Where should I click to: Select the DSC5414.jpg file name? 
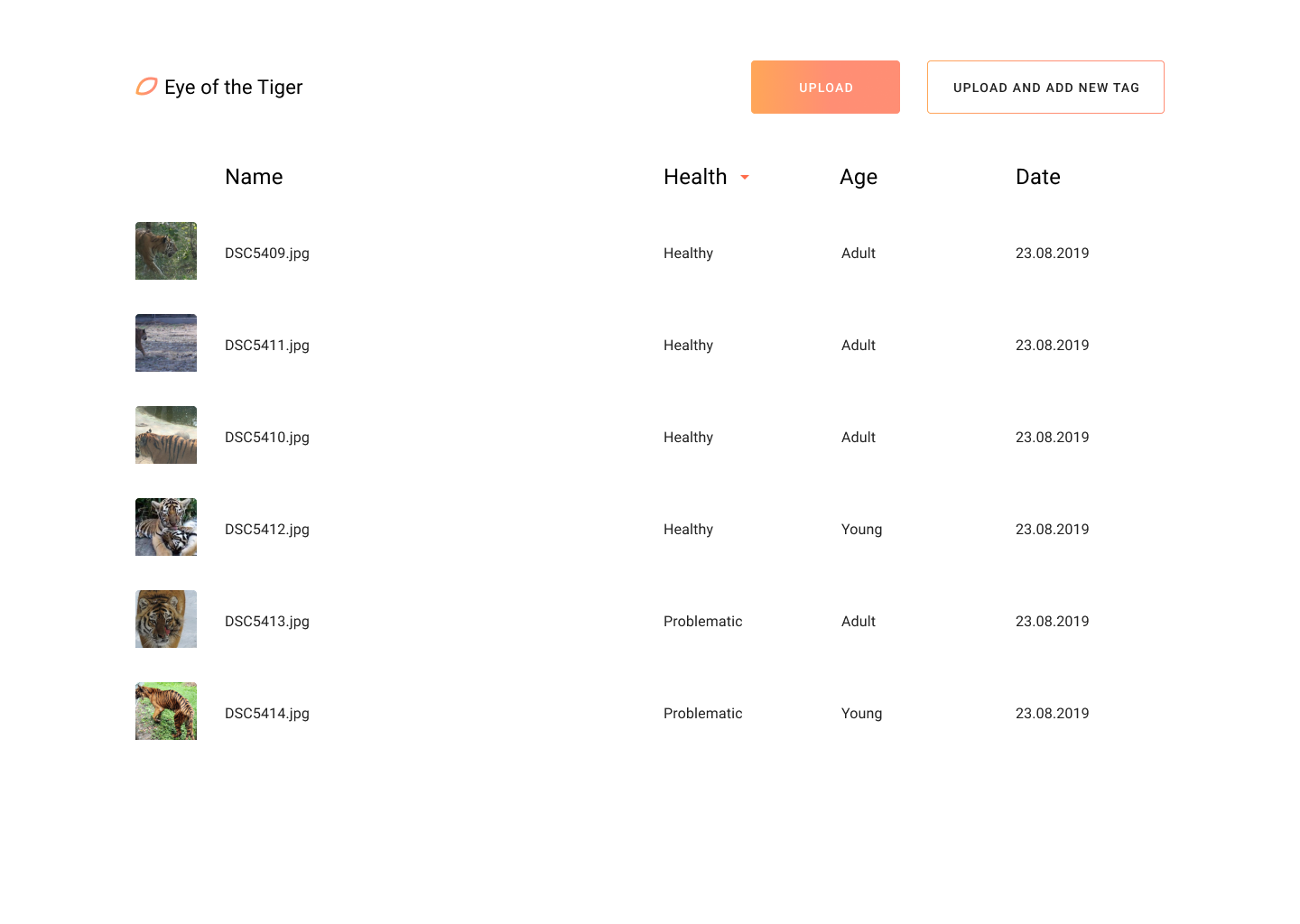coord(267,713)
